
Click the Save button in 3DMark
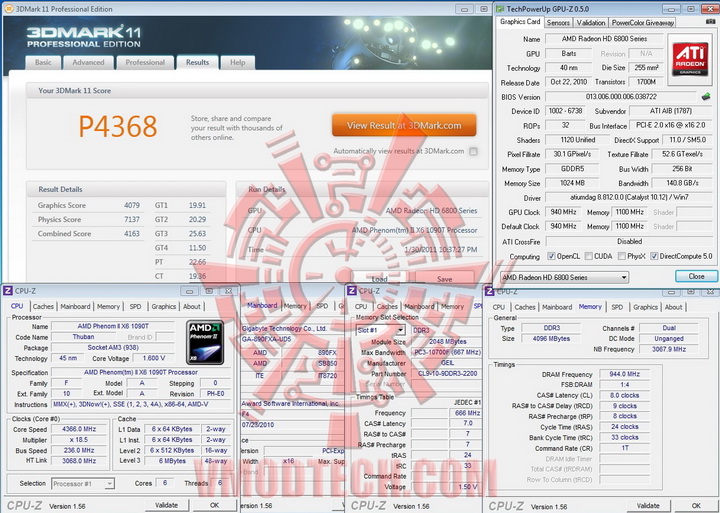point(444,279)
